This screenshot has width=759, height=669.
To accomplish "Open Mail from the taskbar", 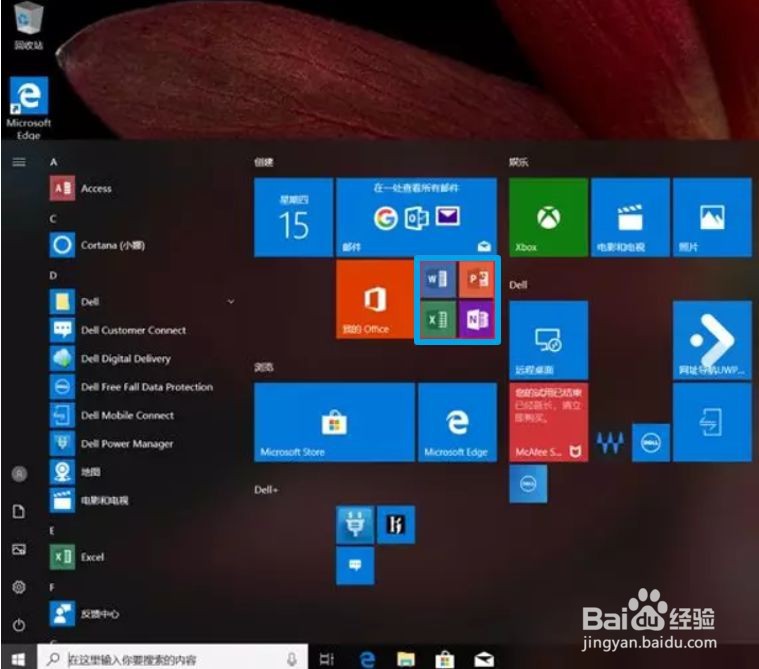I will 484,659.
